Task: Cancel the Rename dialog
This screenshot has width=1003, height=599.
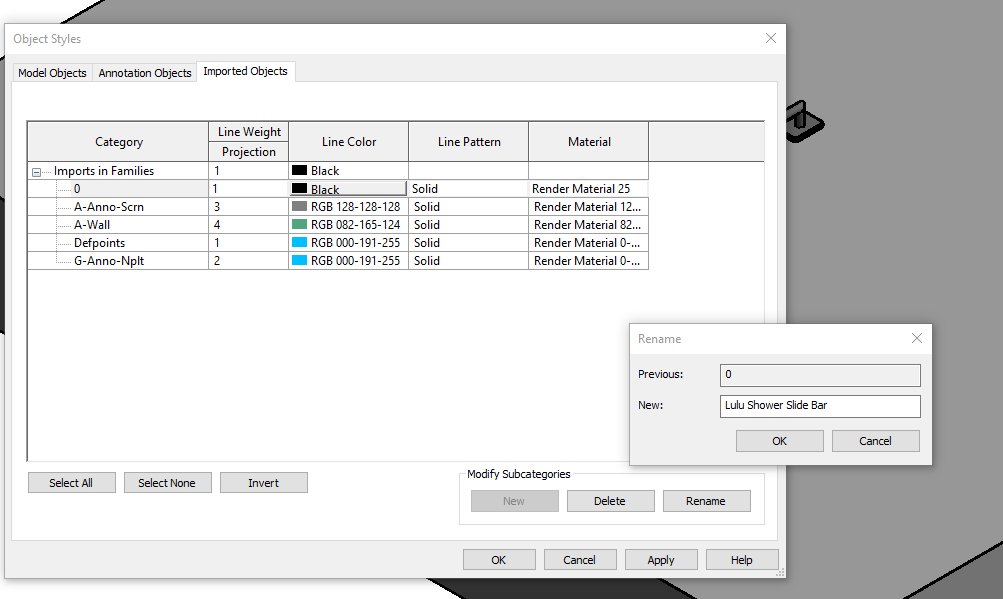Action: click(x=876, y=441)
